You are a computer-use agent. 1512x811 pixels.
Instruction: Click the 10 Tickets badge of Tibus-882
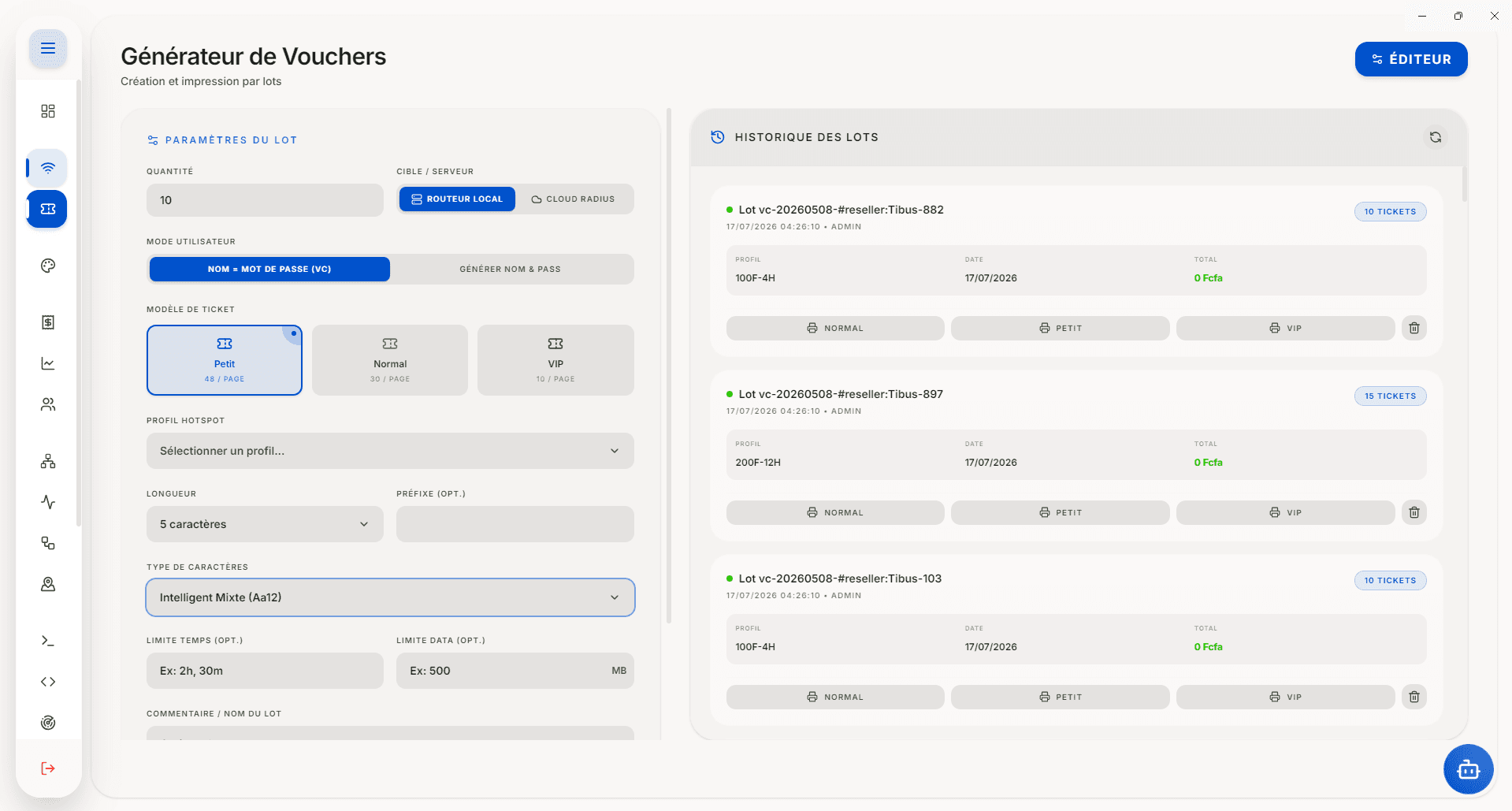(1391, 211)
